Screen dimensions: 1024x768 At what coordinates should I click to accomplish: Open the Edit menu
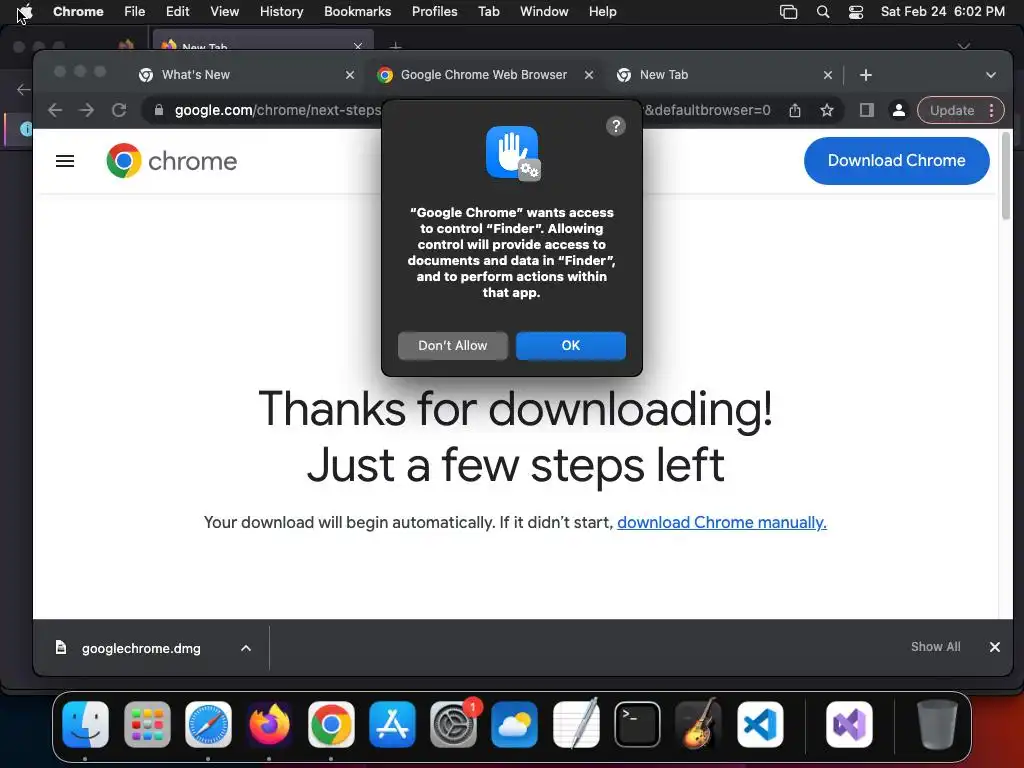pyautogui.click(x=177, y=12)
